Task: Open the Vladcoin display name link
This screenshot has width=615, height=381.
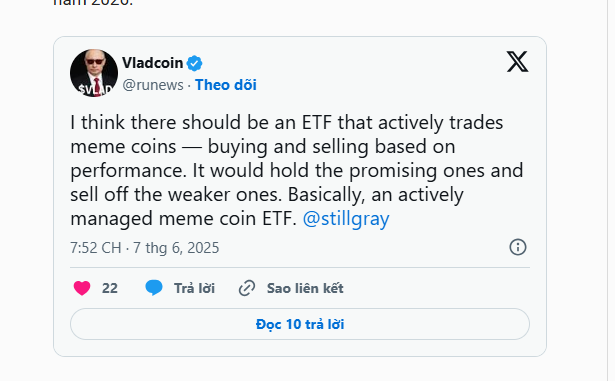Action: coord(153,63)
